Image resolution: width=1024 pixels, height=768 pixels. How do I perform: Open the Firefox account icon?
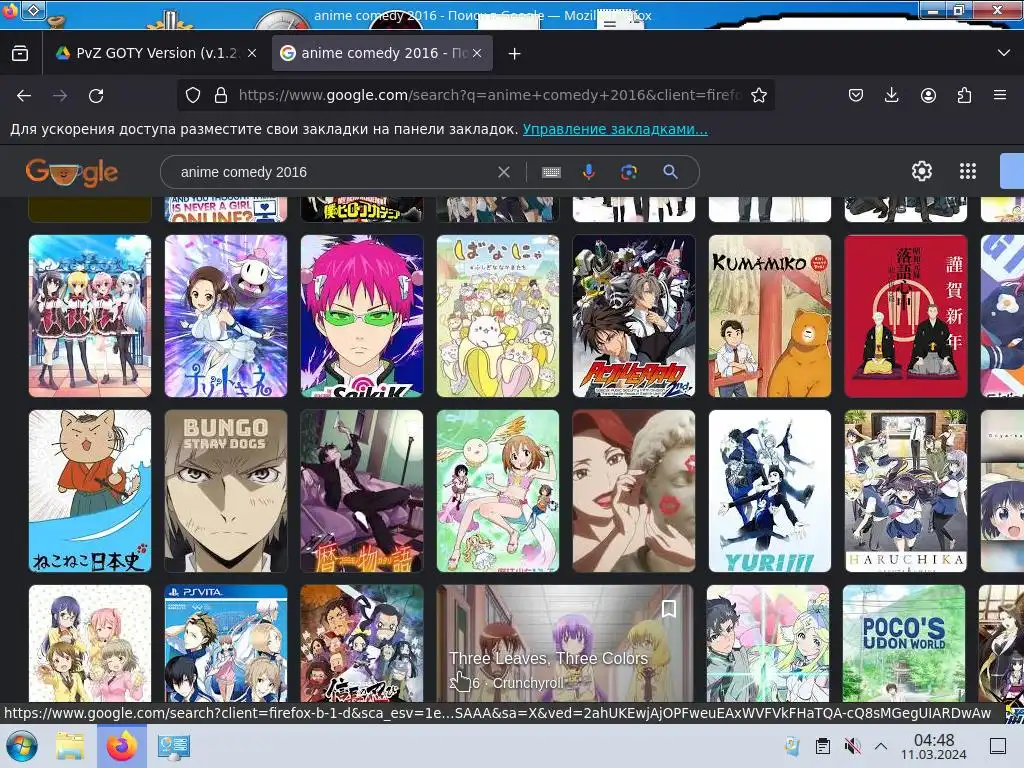[928, 95]
